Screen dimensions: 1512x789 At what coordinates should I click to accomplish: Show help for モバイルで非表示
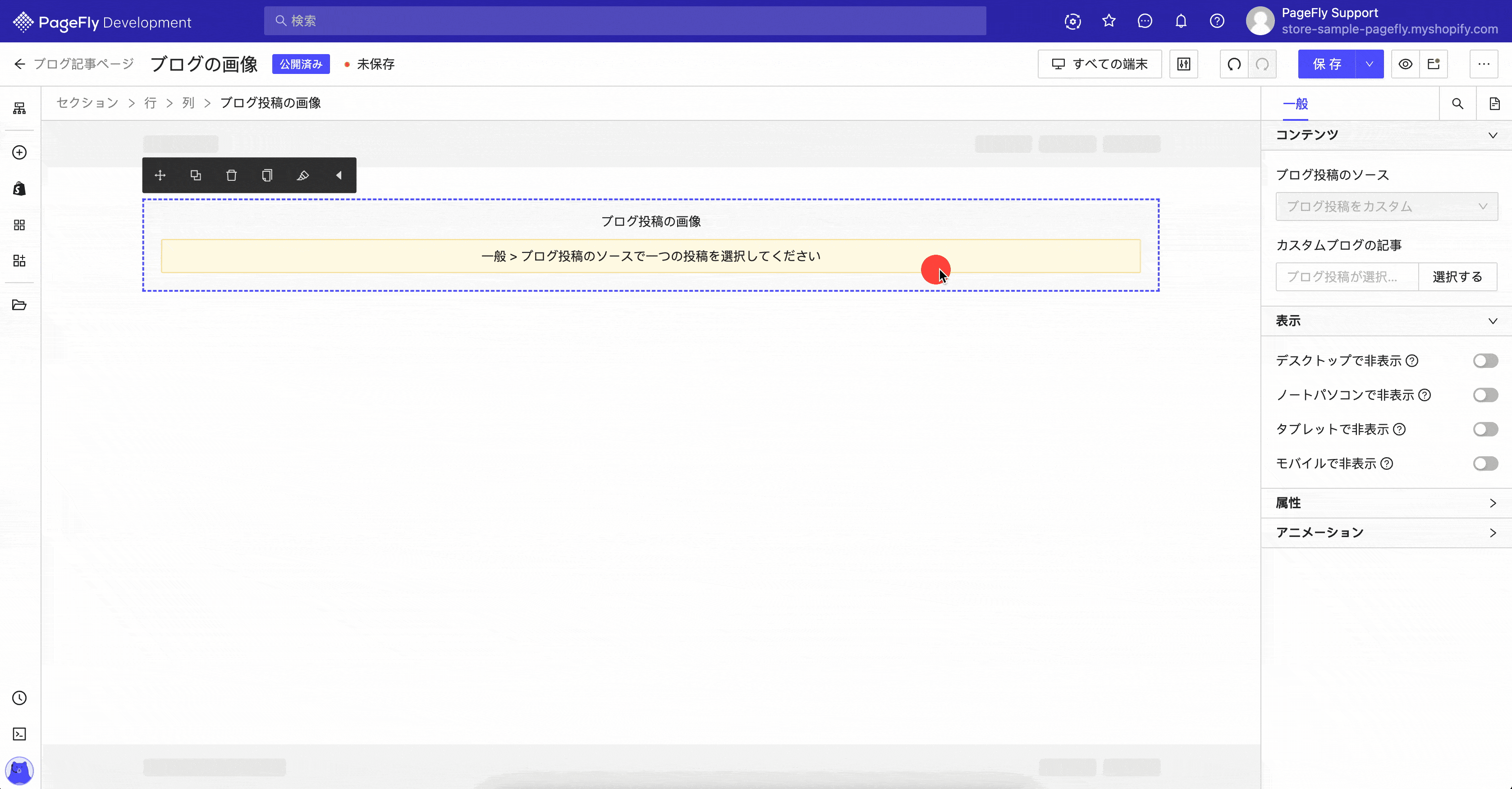pyautogui.click(x=1387, y=464)
